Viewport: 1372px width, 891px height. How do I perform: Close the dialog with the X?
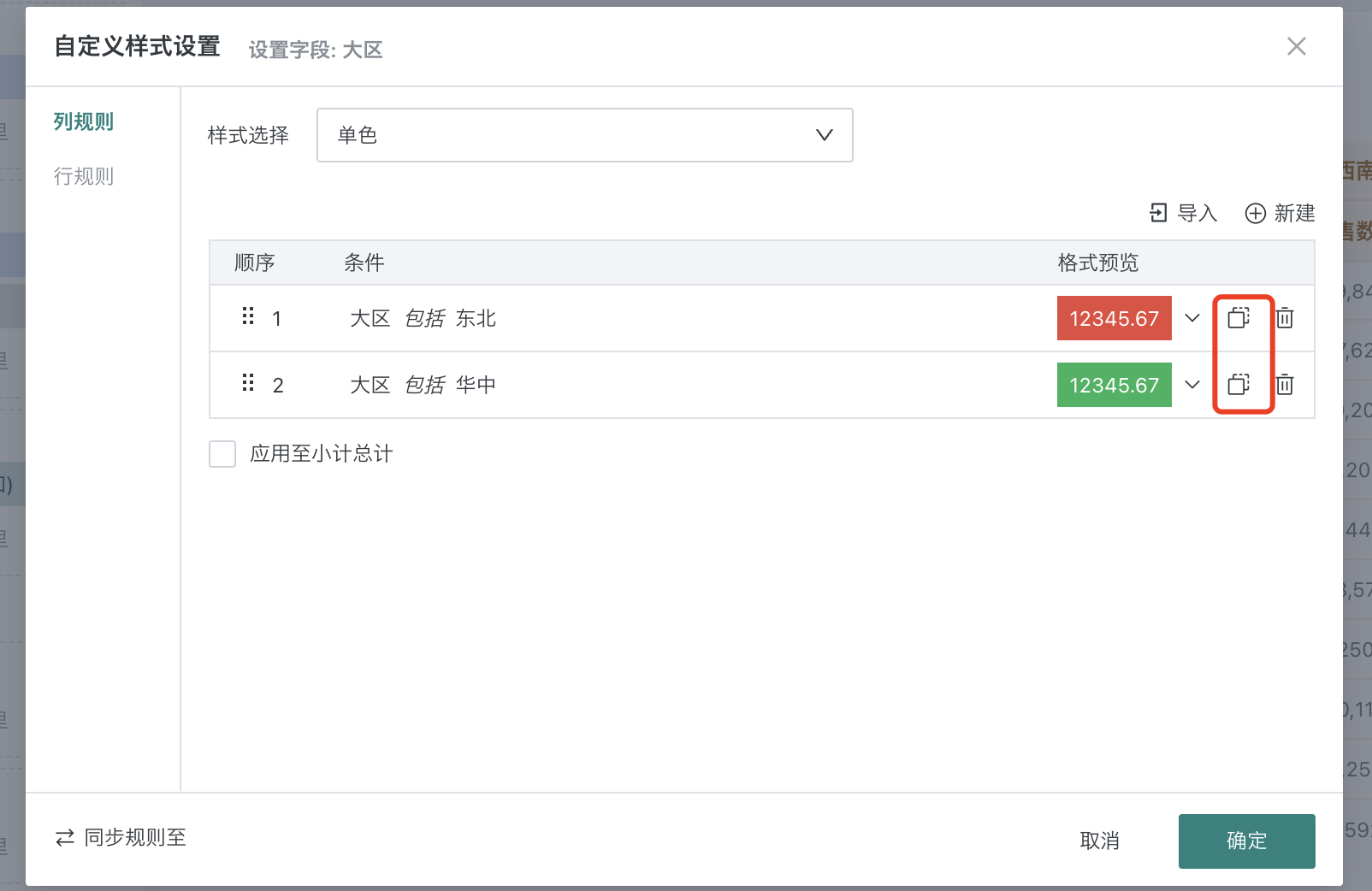pos(1297,47)
